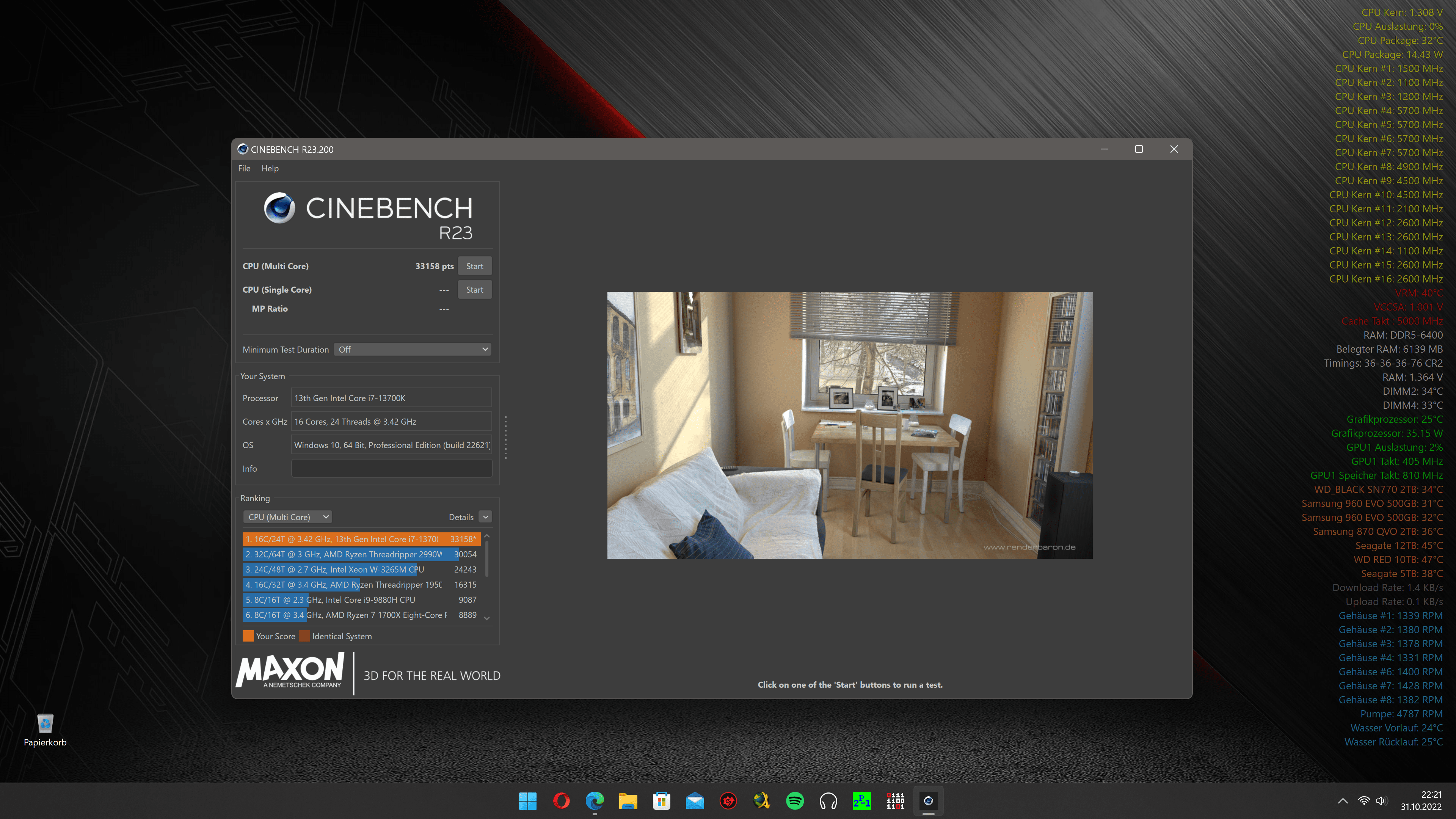Open the red gear Driver Booster icon
Viewport: 1456px width, 819px height.
(x=728, y=801)
